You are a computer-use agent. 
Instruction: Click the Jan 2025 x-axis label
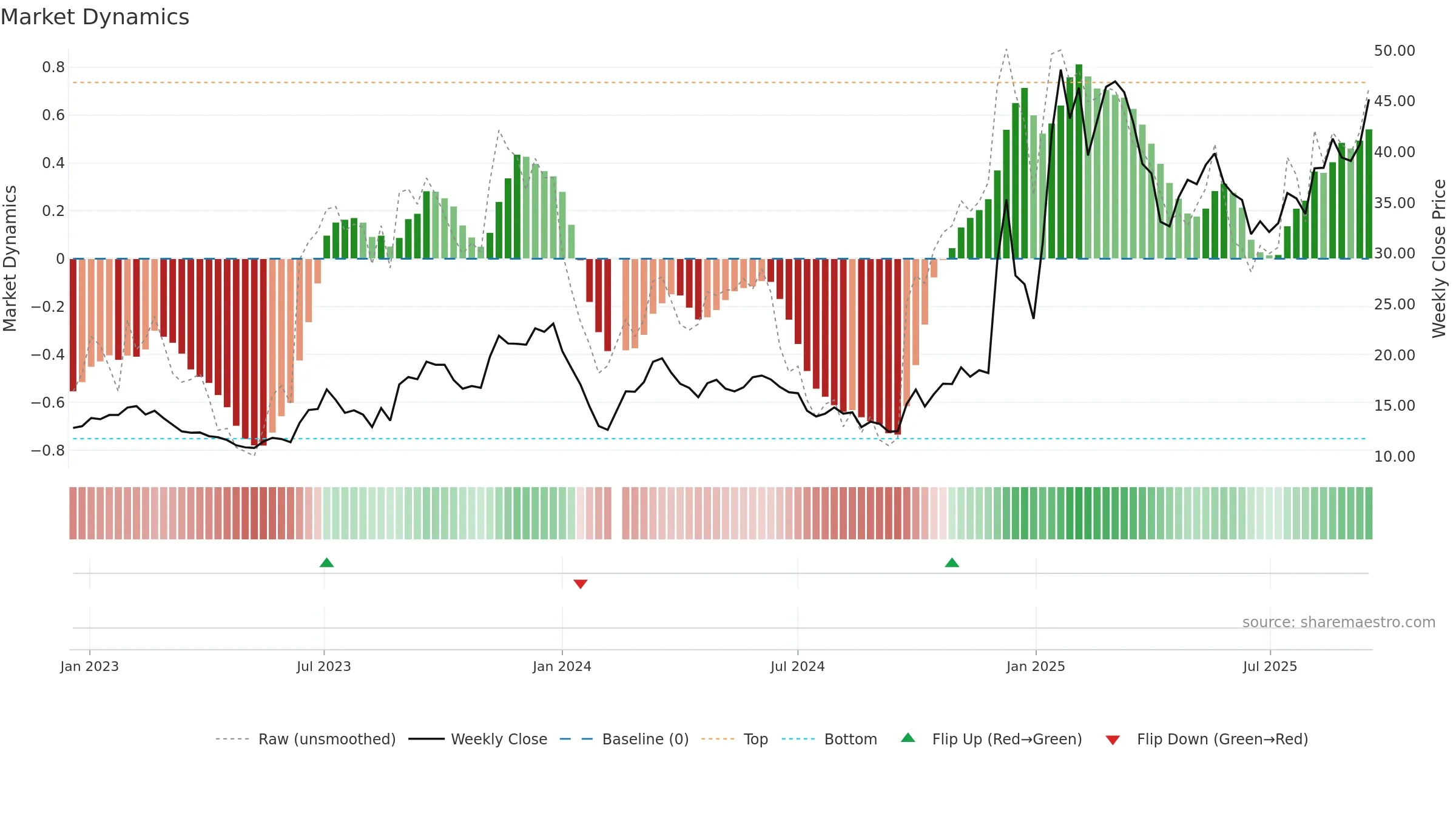click(x=1036, y=666)
